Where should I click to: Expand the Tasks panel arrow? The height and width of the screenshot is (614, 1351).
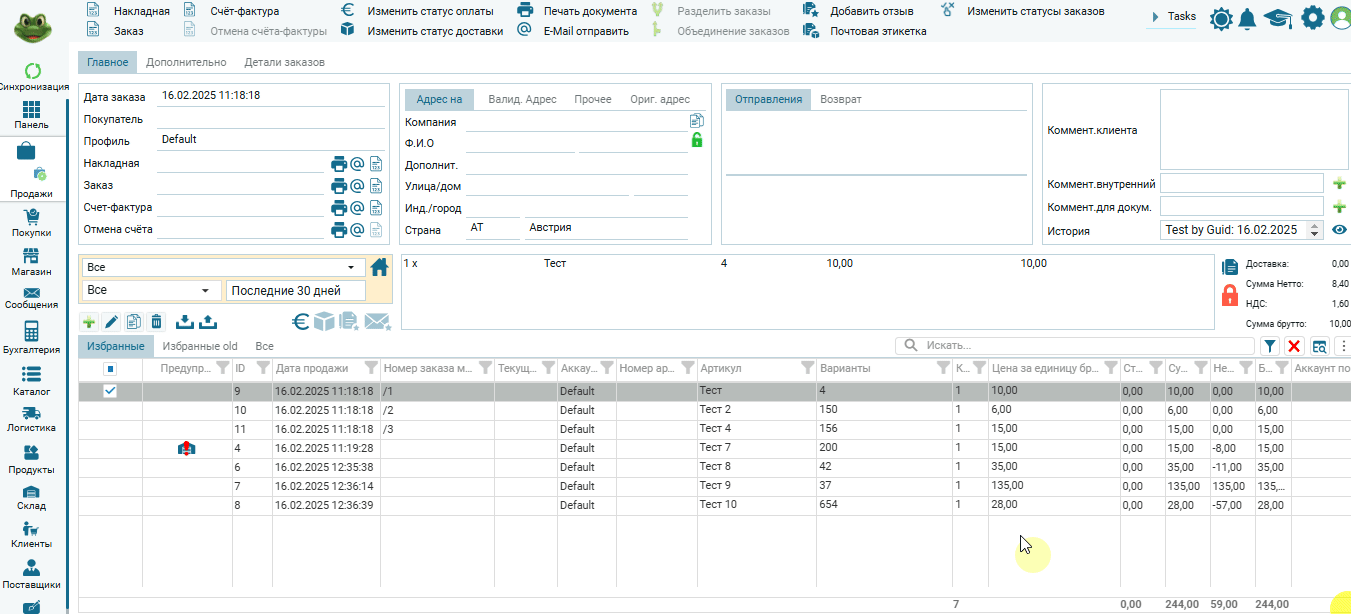pos(1155,17)
